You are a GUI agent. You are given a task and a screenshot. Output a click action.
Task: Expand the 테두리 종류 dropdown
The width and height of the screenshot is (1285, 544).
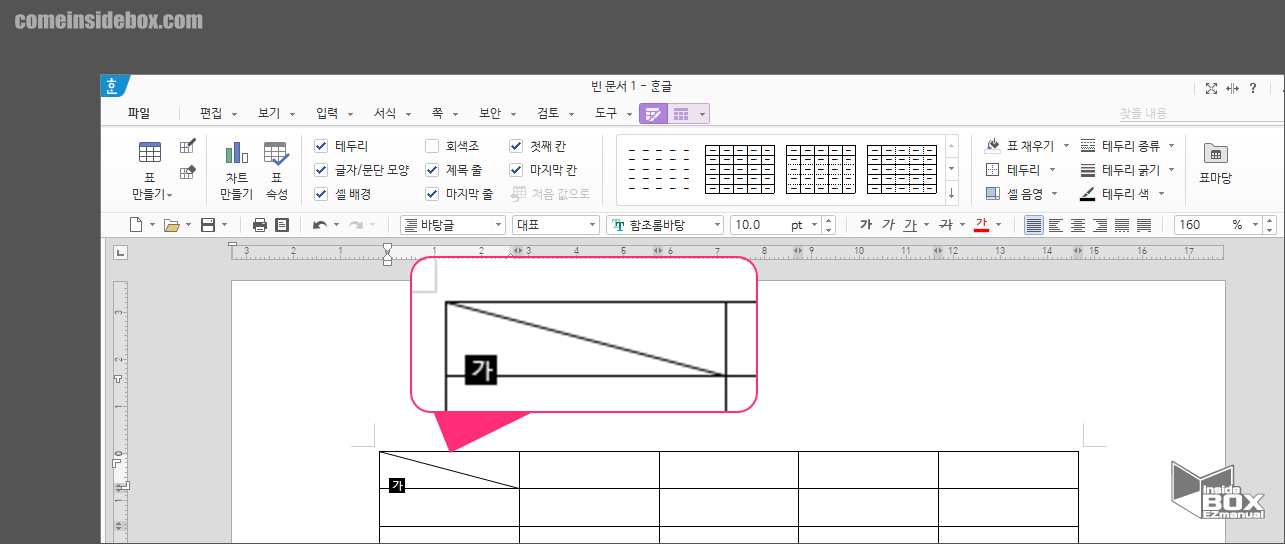click(x=1172, y=146)
